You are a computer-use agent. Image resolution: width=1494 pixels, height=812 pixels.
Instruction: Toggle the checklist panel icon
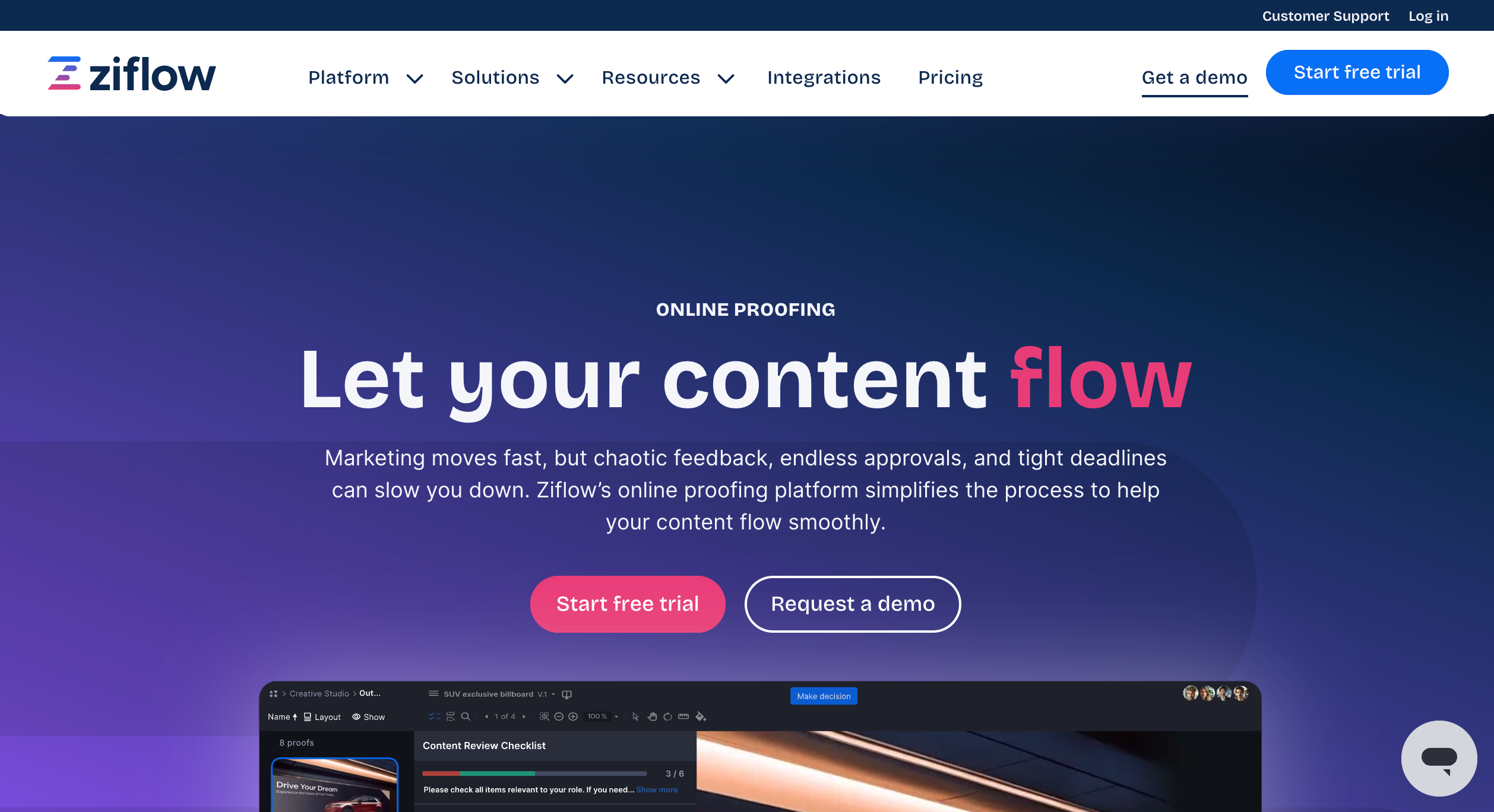(435, 716)
